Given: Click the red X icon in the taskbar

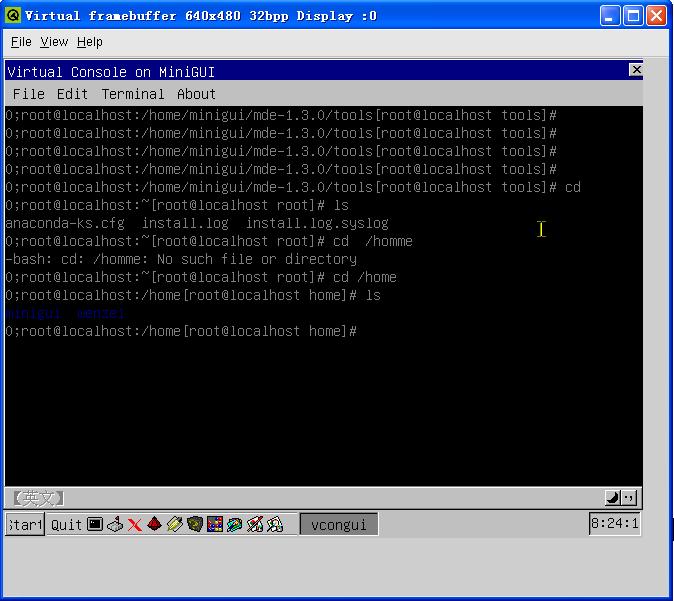Looking at the screenshot, I should click(135, 524).
